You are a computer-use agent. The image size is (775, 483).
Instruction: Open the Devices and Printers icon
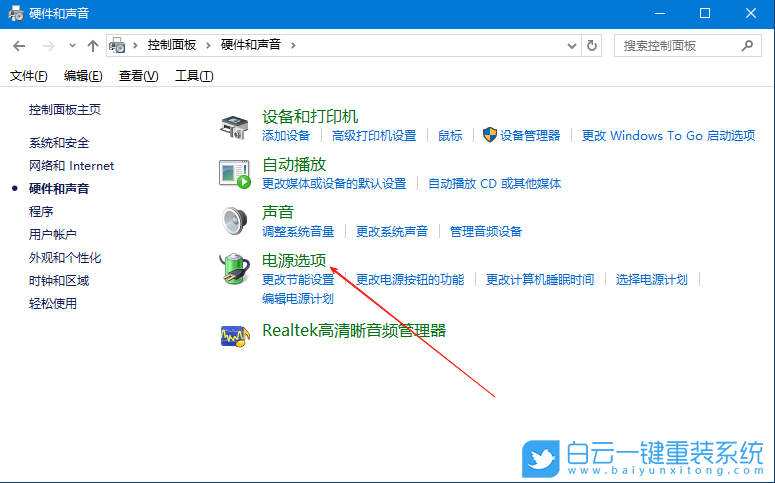[x=234, y=127]
